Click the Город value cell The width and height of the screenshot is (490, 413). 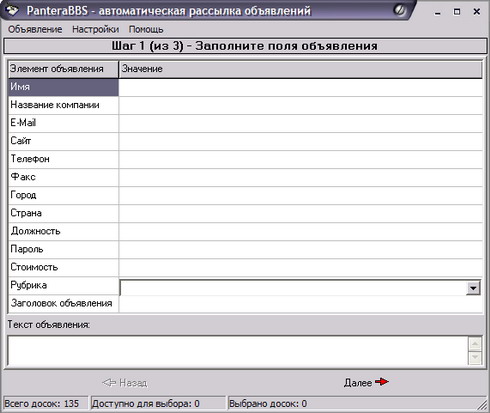point(301,195)
